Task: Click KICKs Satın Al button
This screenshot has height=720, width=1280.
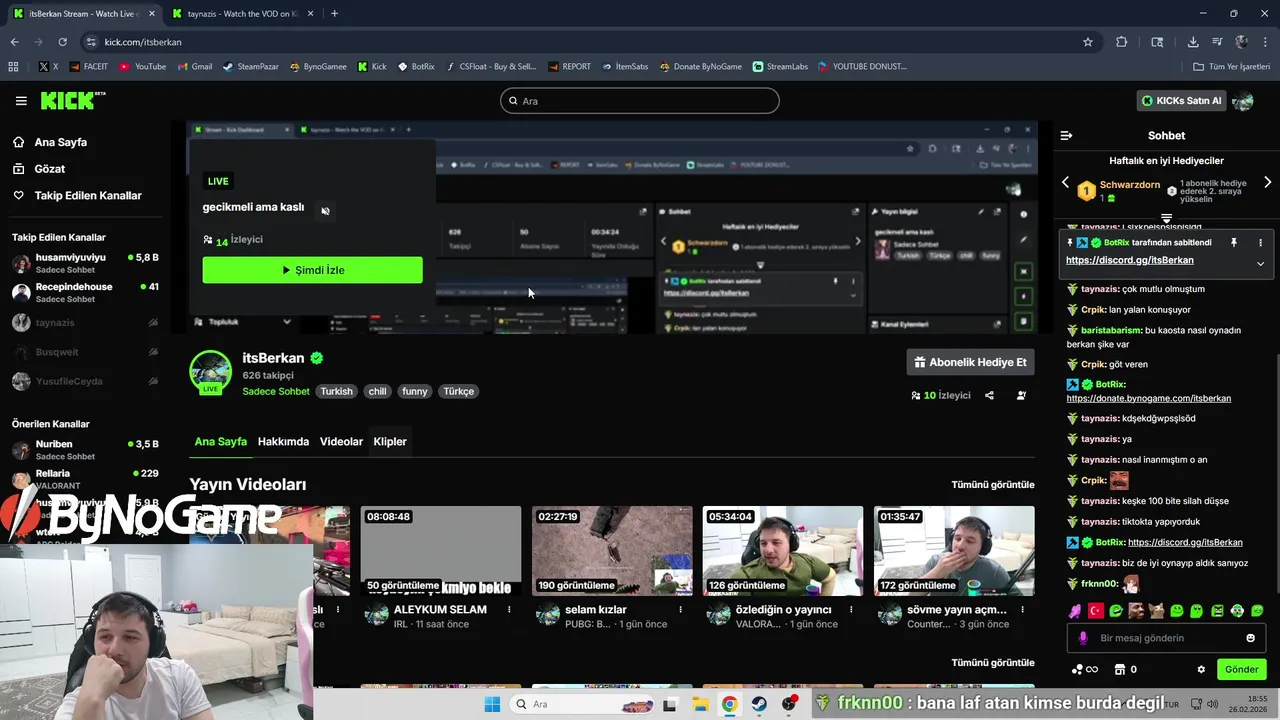Action: click(x=1181, y=101)
